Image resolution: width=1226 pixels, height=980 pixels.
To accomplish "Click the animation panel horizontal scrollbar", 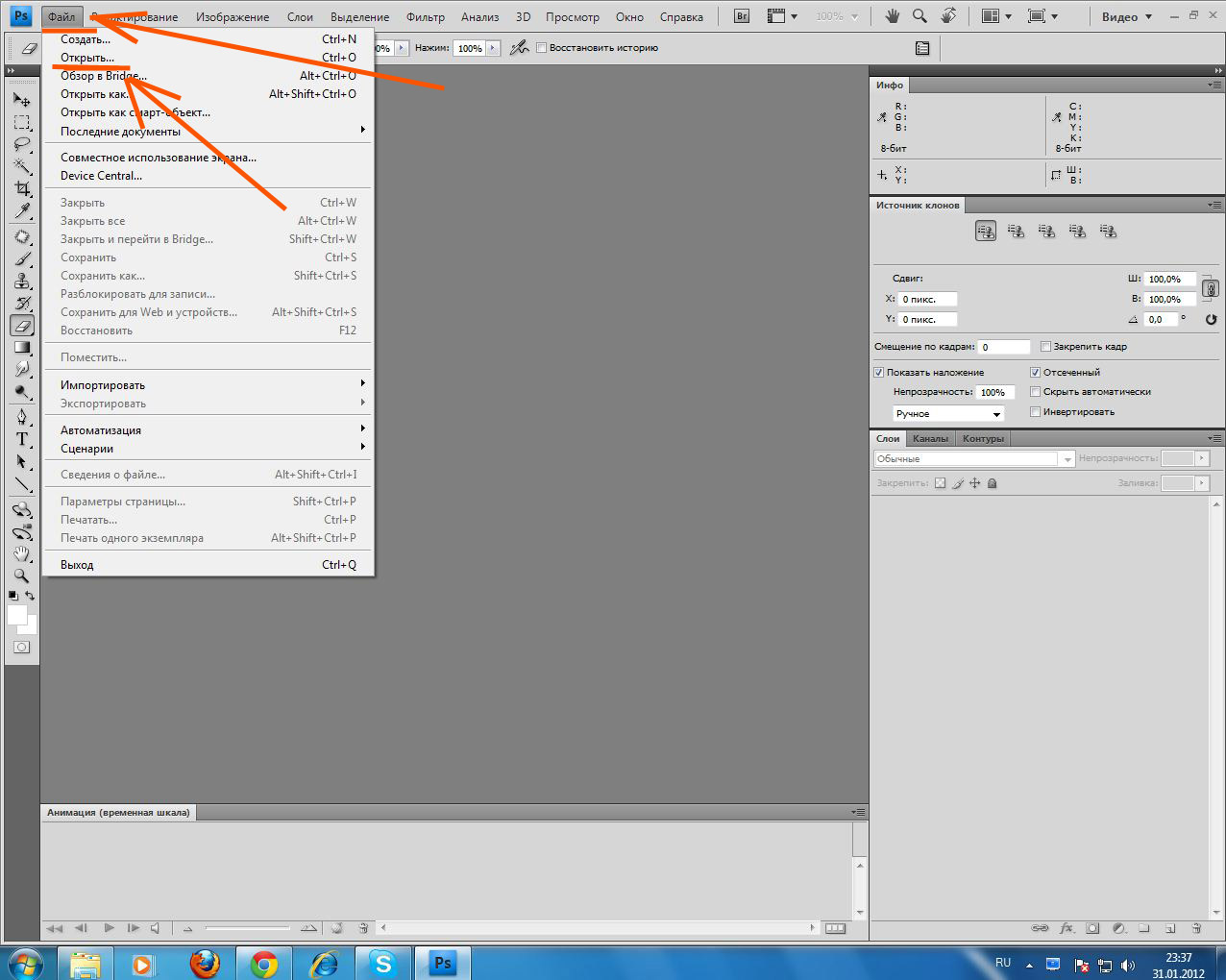I will coord(599,928).
